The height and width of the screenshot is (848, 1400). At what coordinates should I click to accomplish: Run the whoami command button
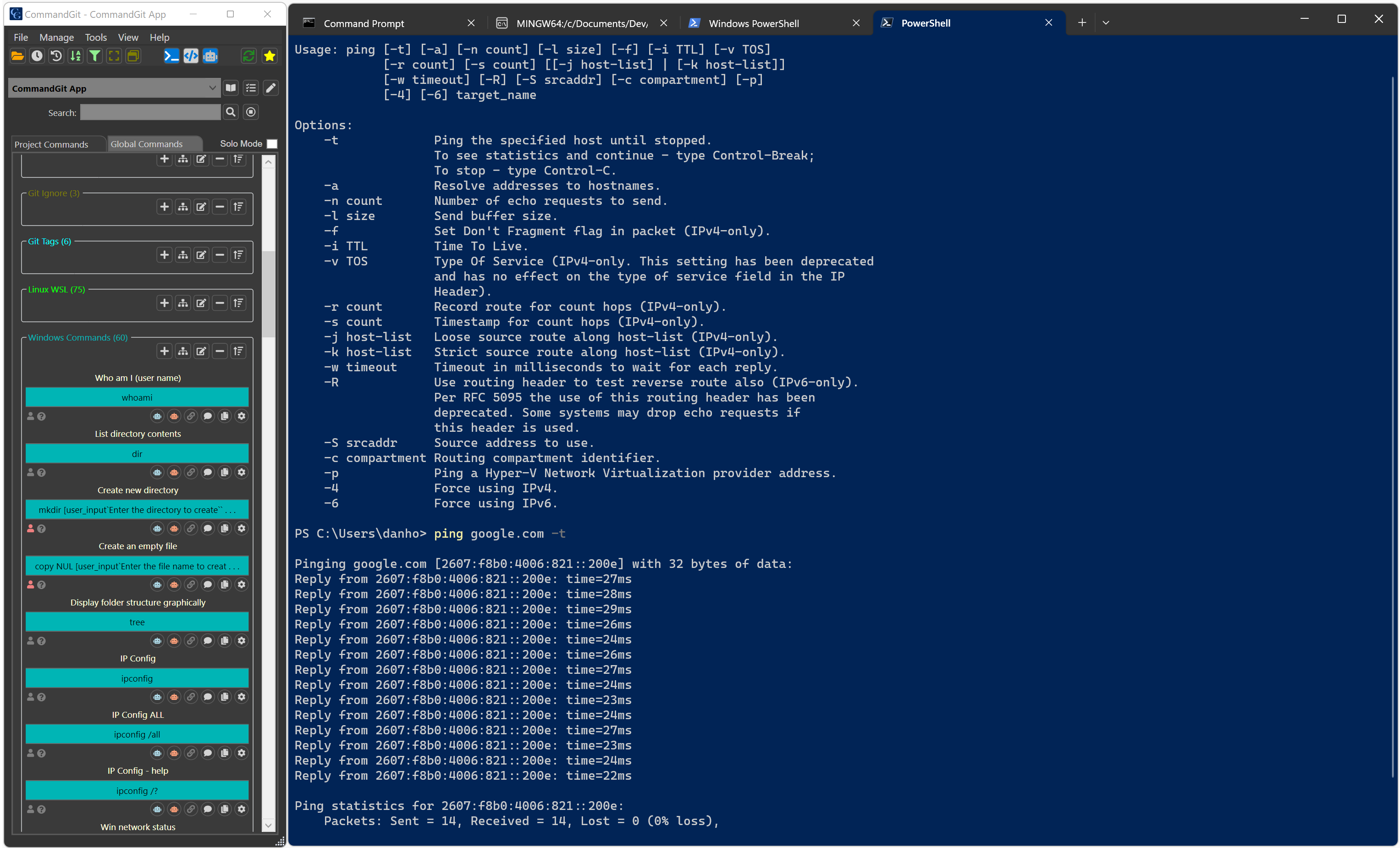tap(137, 397)
